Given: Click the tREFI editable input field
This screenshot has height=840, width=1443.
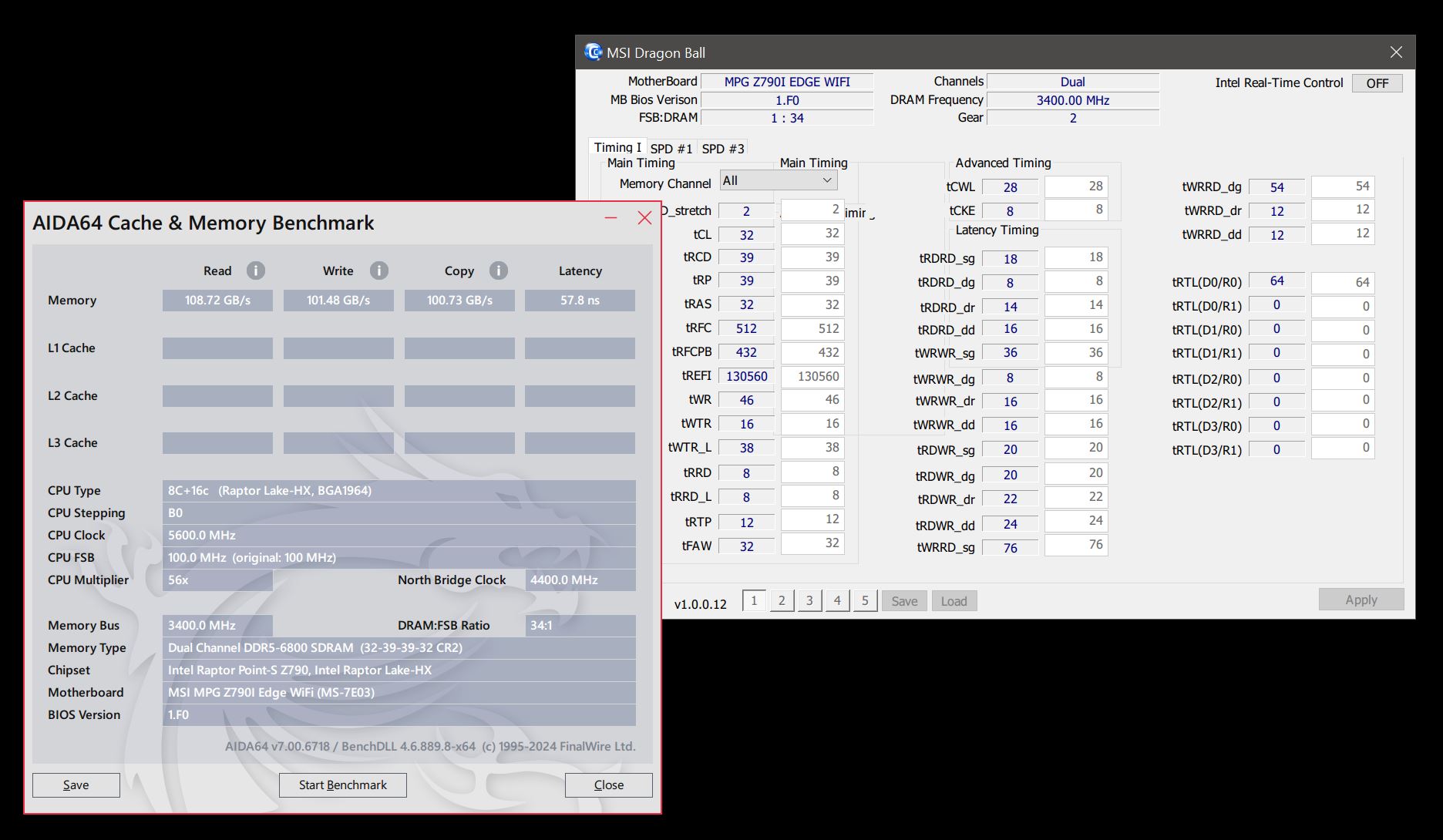Looking at the screenshot, I should pos(812,377).
